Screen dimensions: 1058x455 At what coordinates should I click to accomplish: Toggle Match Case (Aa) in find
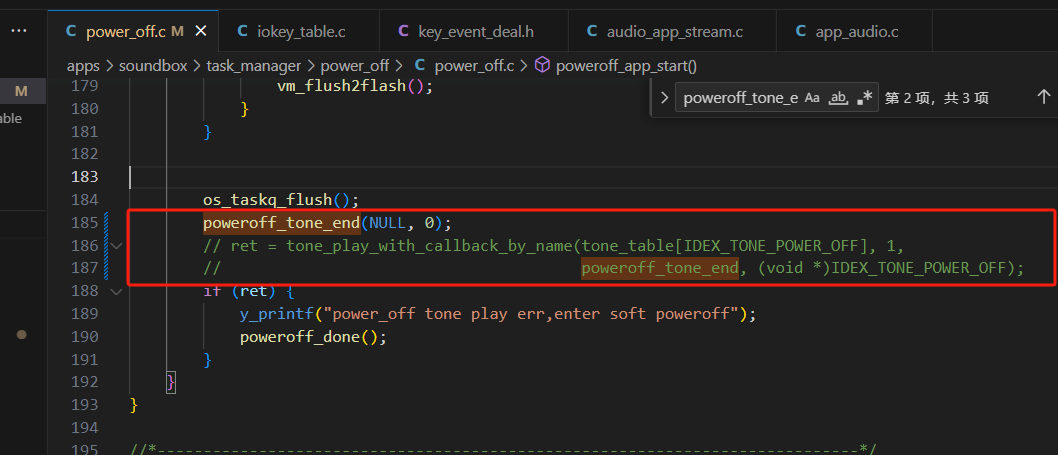(x=812, y=98)
